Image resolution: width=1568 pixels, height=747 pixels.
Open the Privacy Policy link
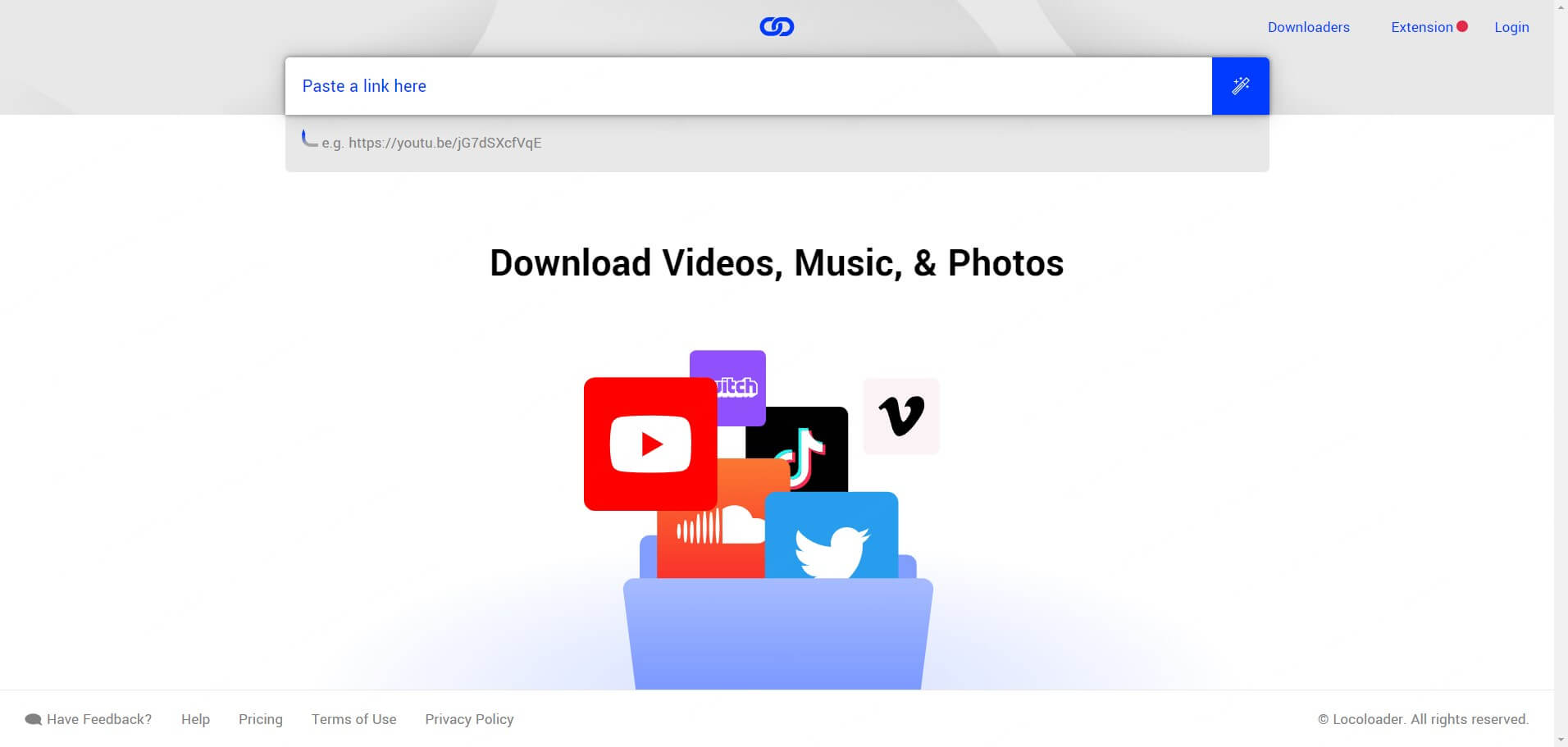(x=469, y=719)
